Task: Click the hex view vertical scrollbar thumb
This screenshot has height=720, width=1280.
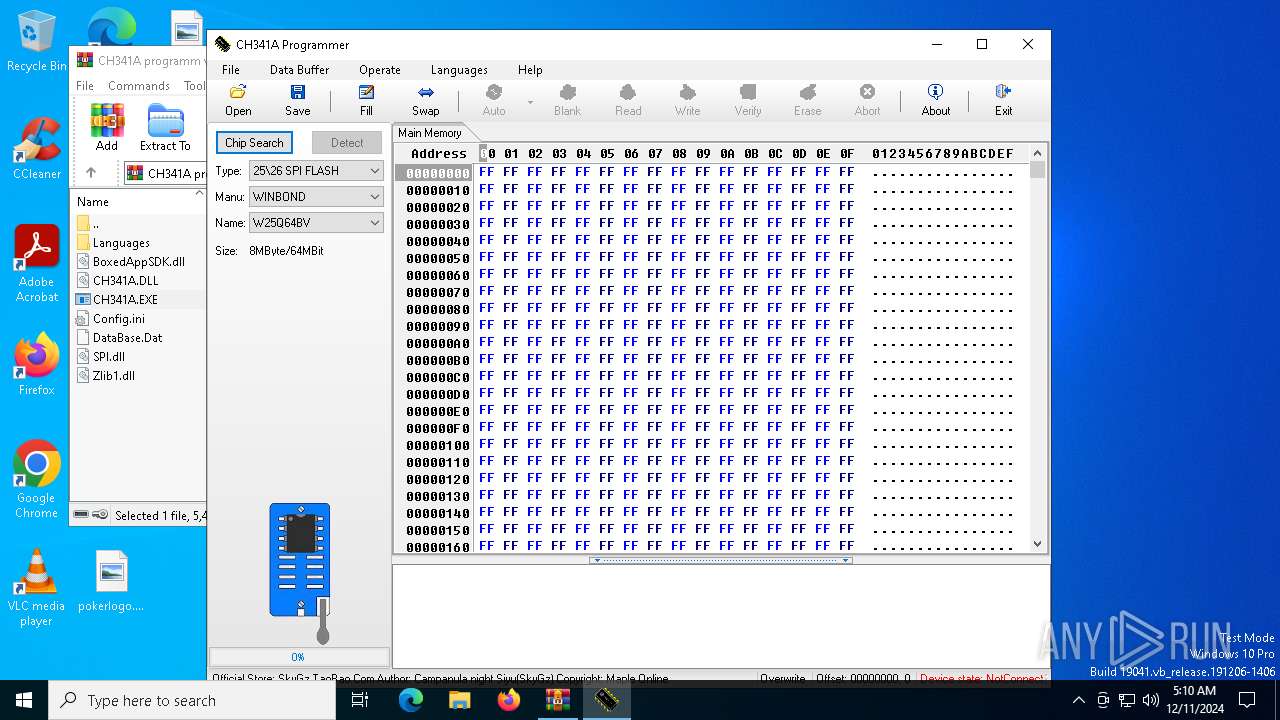Action: pyautogui.click(x=1037, y=170)
